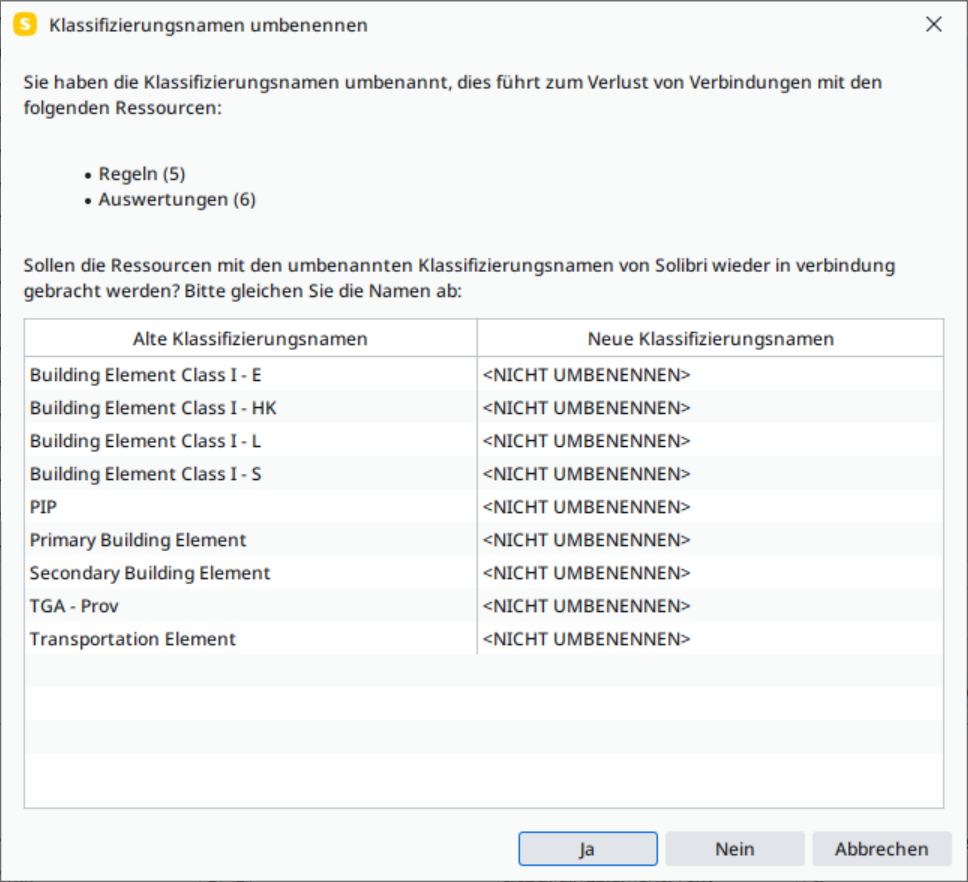The height and width of the screenshot is (882, 968).
Task: Open new name cell for Primary Building Element
Action: coord(711,539)
